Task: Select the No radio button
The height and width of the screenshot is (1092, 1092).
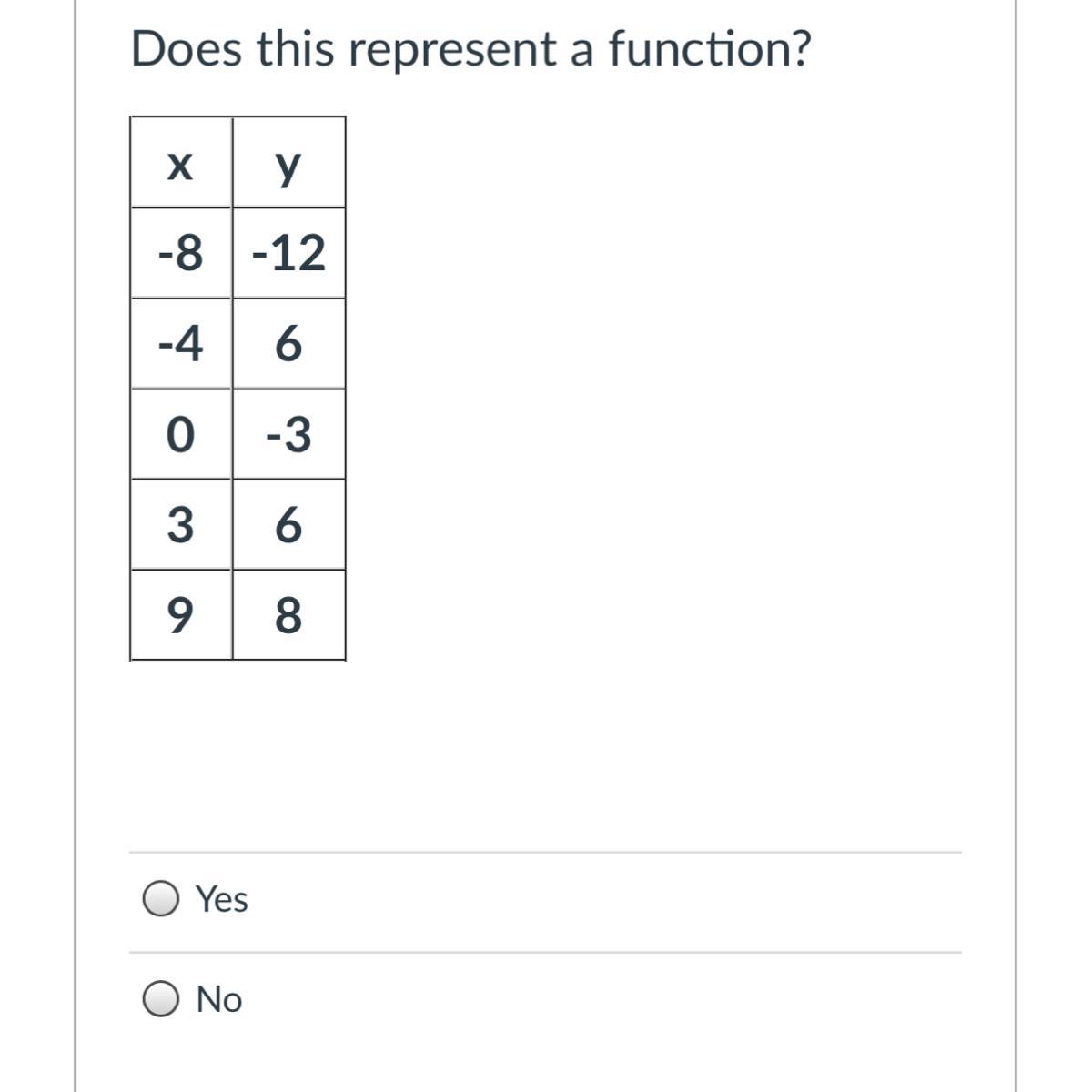Action: (x=161, y=999)
